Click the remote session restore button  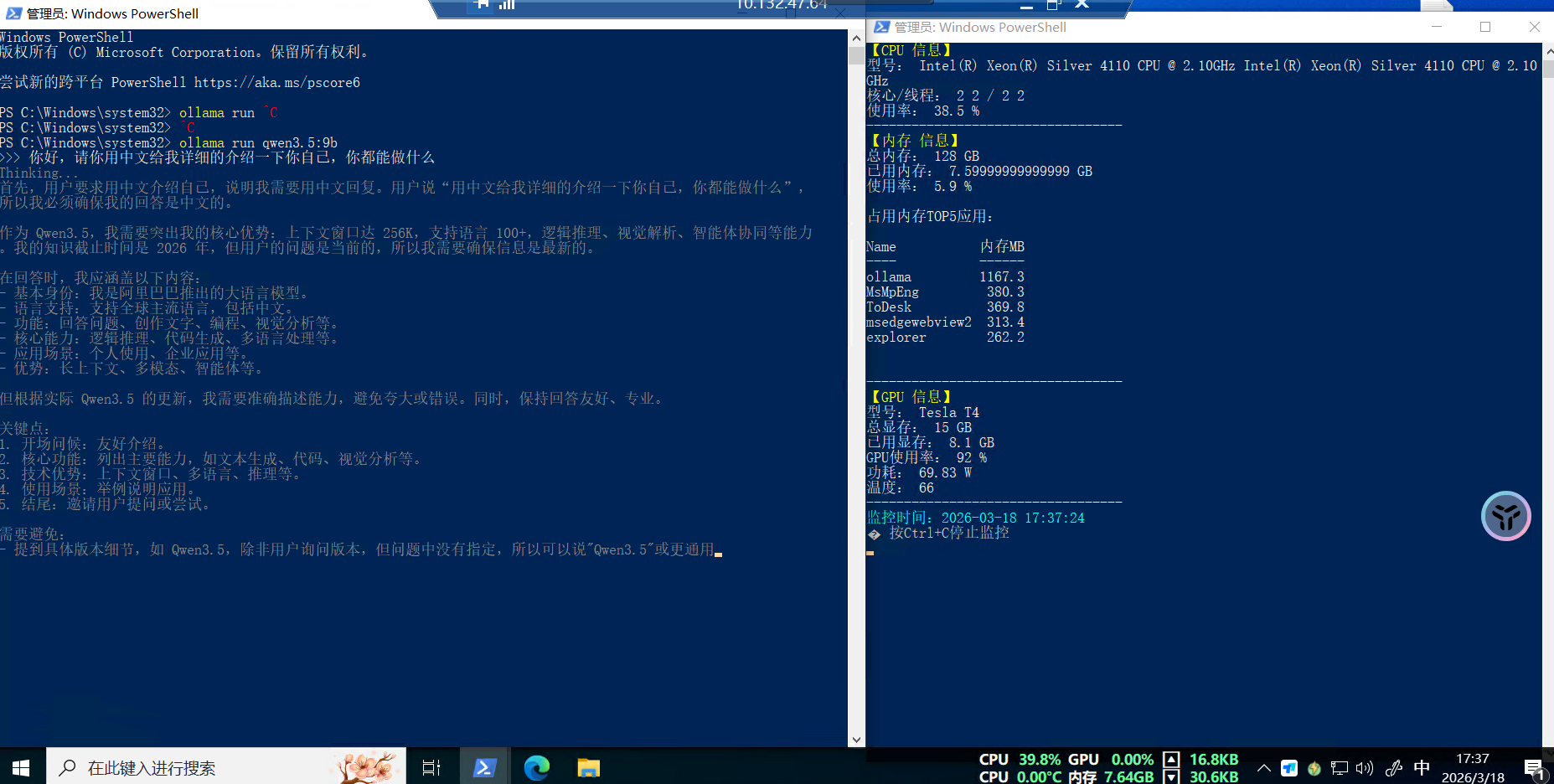coord(1054,4)
